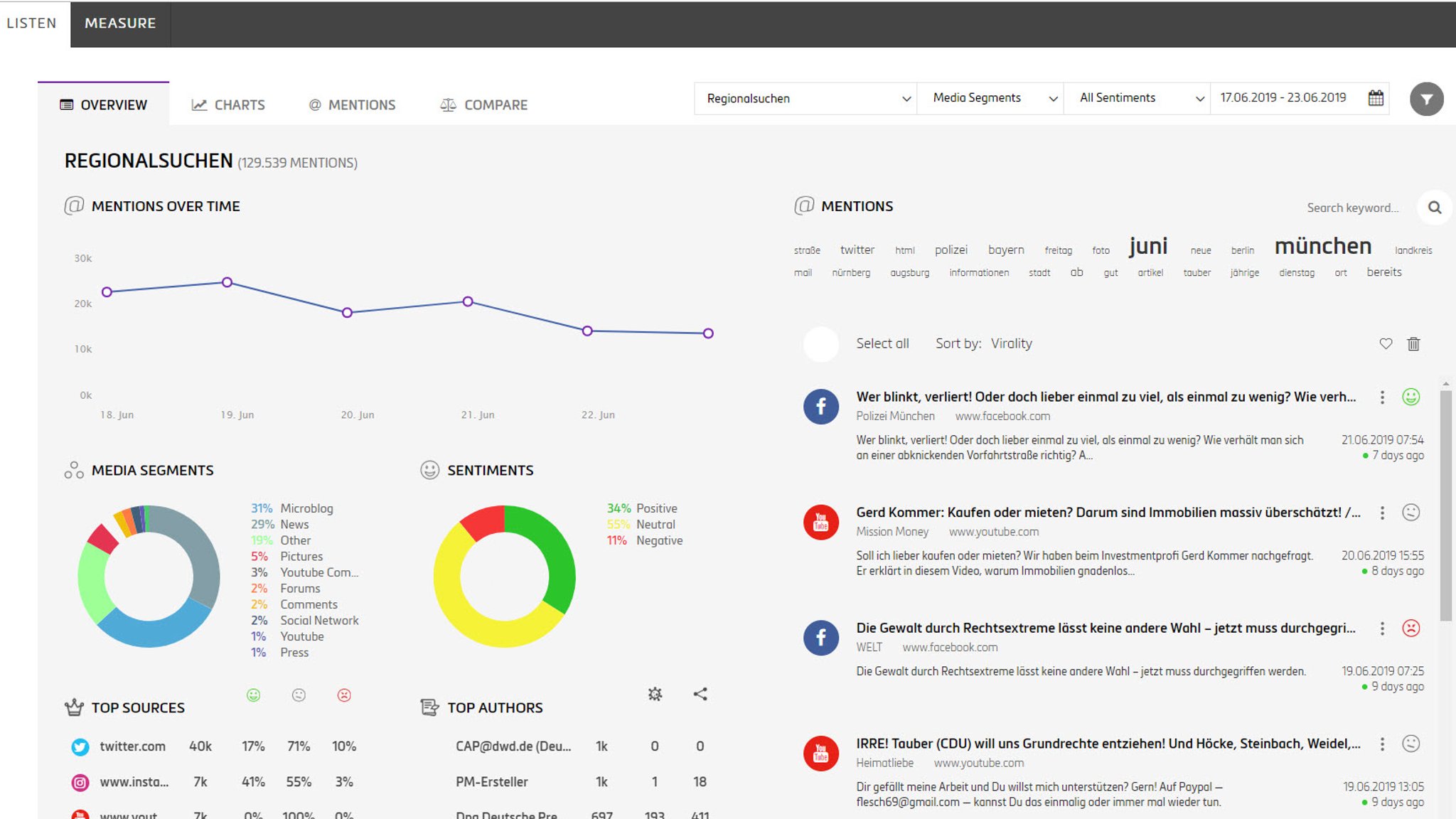Open the MENTIONS tab
1456x819 pixels.
coord(352,105)
